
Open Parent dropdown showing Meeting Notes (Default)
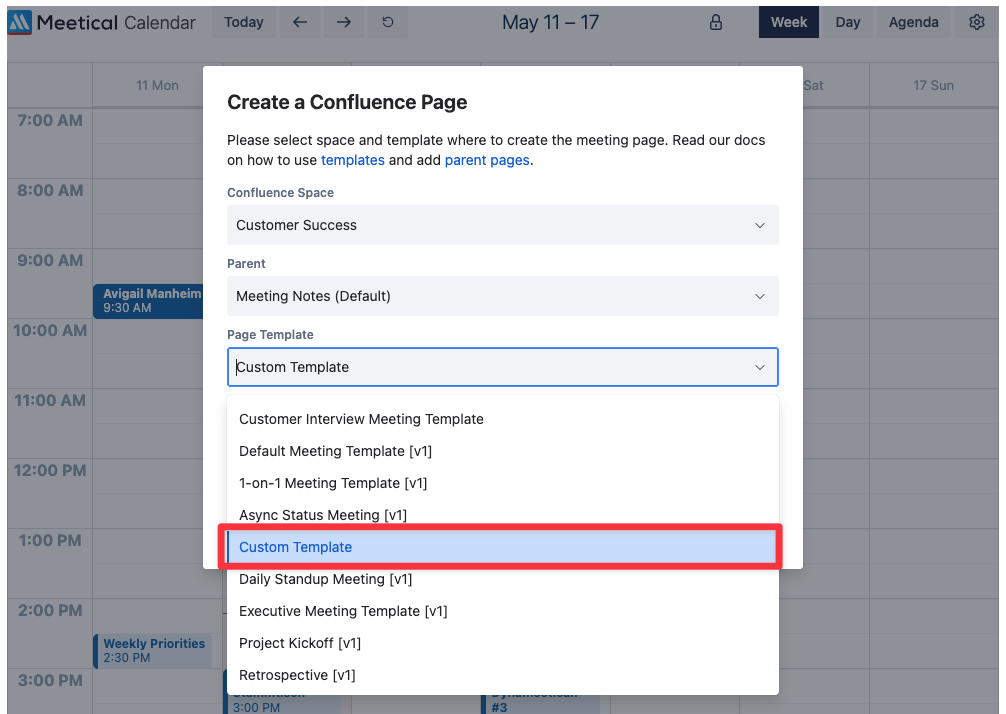pos(503,296)
